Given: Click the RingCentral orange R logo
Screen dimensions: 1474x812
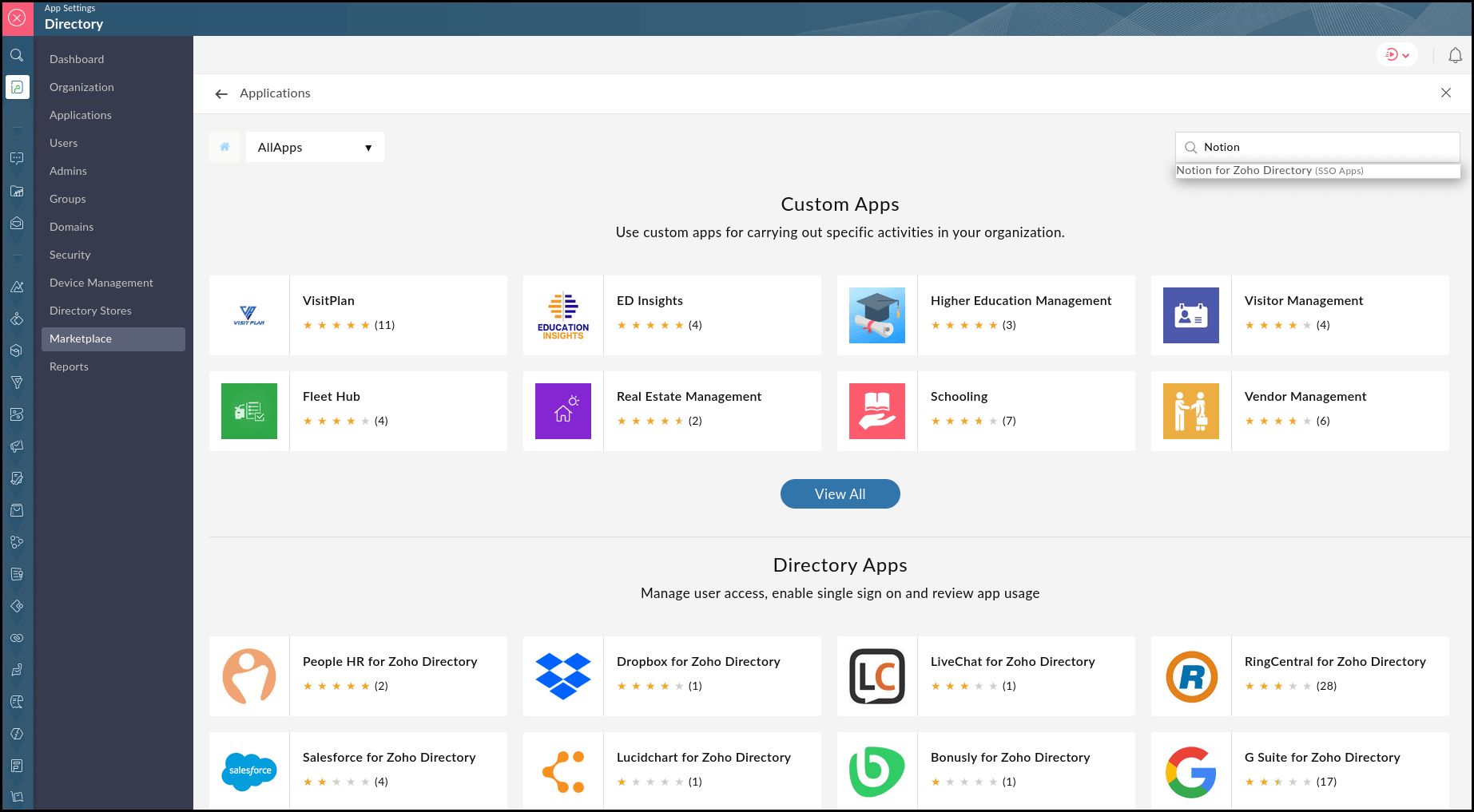Looking at the screenshot, I should point(1191,676).
